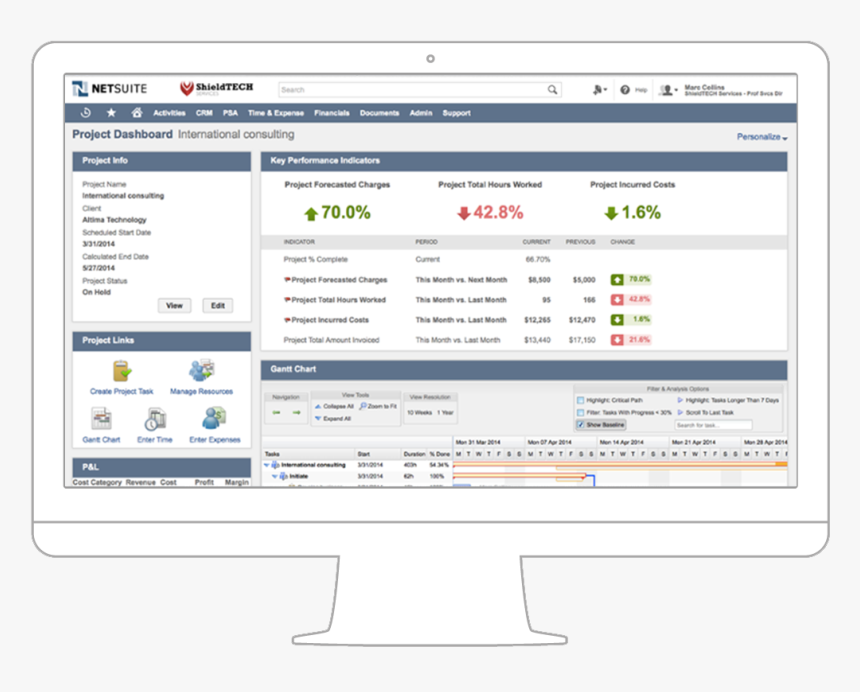Viewport: 860px width, 692px height.
Task: Open the Enter Expenses link
Action: 214,440
